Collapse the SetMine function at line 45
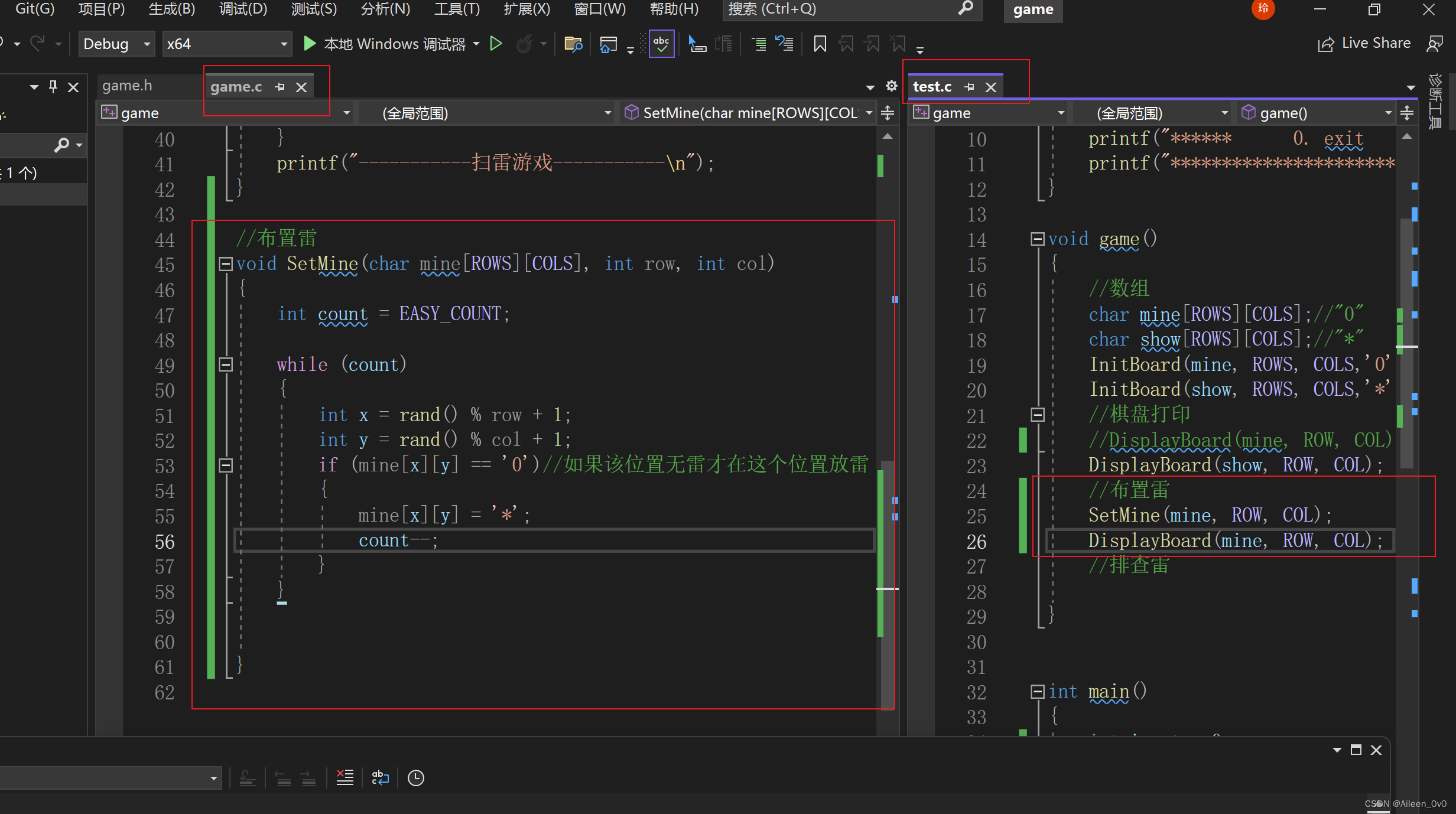1456x814 pixels. [225, 264]
